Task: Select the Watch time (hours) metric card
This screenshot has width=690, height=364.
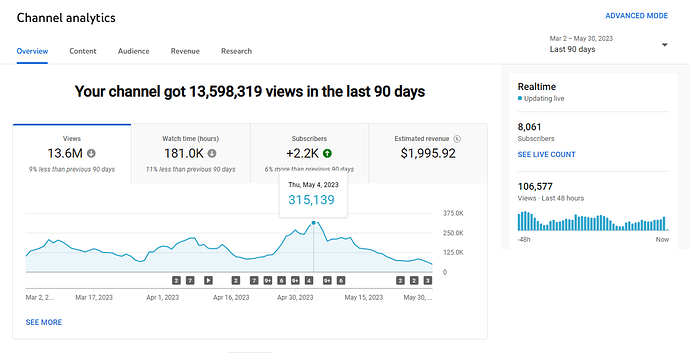Action: pyautogui.click(x=191, y=154)
